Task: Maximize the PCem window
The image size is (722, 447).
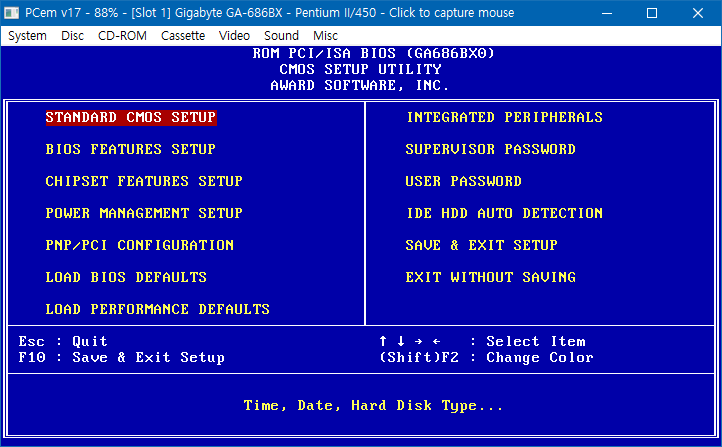Action: (652, 13)
